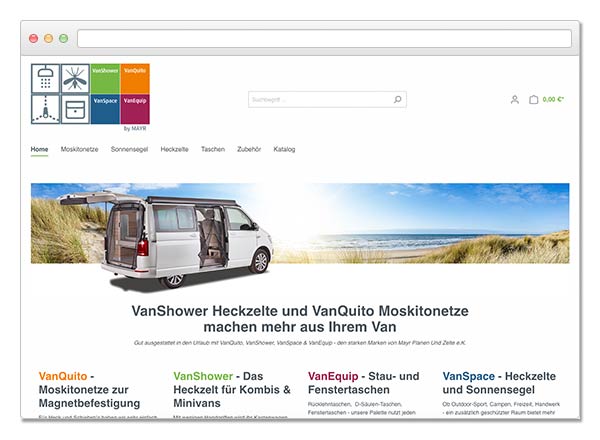This screenshot has height=440, width=600.
Task: Open the Zubehör menu
Action: point(249,149)
